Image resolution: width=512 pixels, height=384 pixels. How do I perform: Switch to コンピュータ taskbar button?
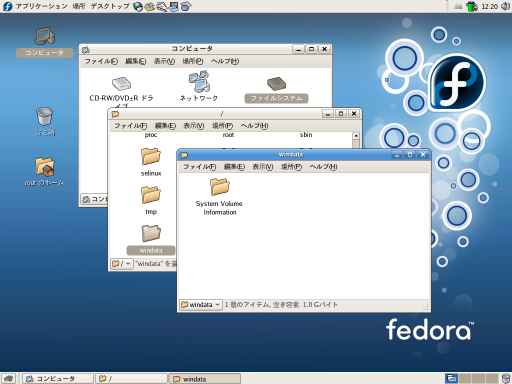click(x=58, y=379)
